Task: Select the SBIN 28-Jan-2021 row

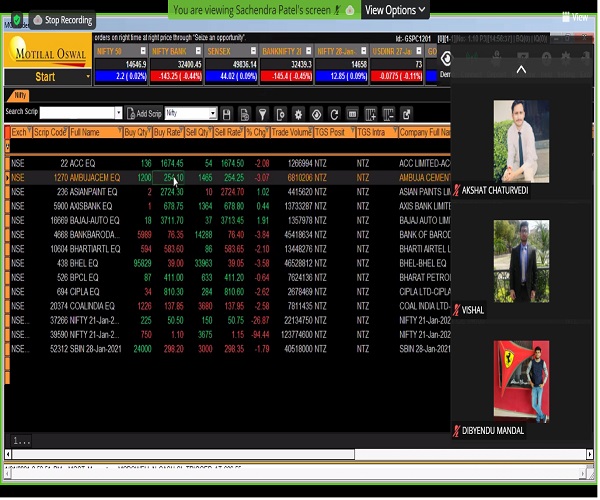Action: tap(228, 350)
